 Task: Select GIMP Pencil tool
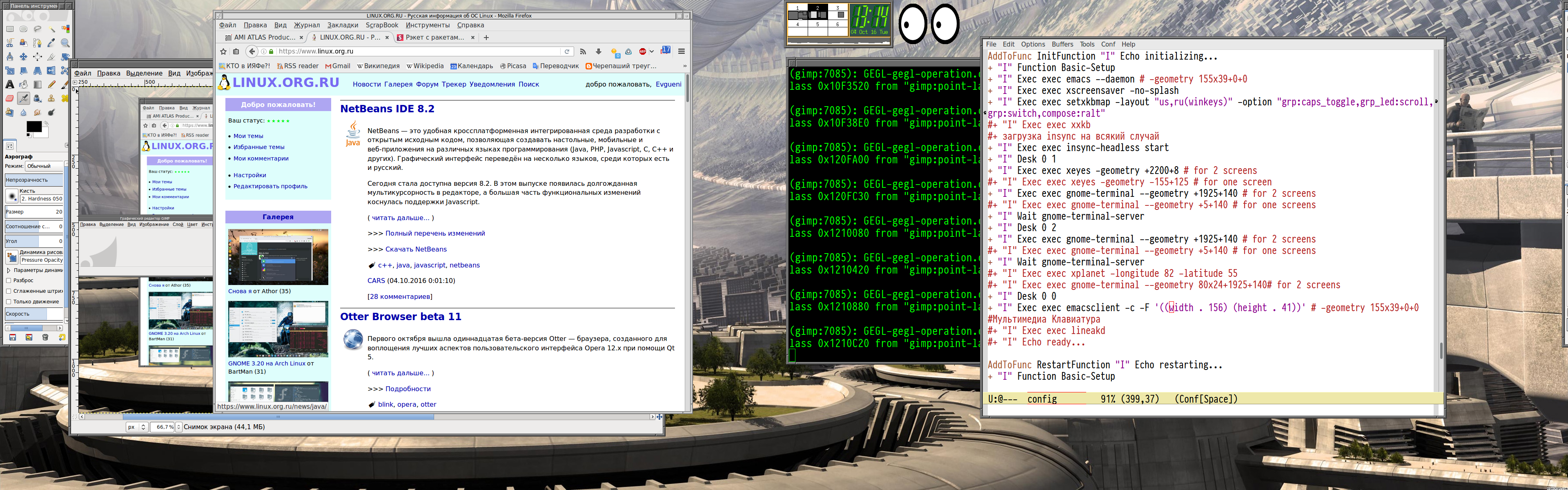pos(52,85)
